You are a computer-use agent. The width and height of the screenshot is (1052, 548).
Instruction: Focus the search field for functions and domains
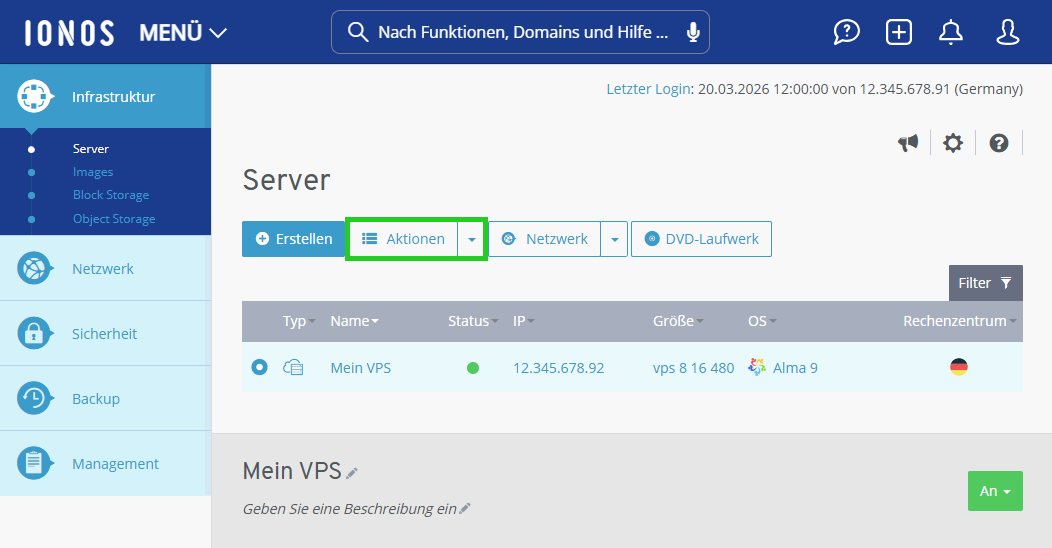click(520, 32)
